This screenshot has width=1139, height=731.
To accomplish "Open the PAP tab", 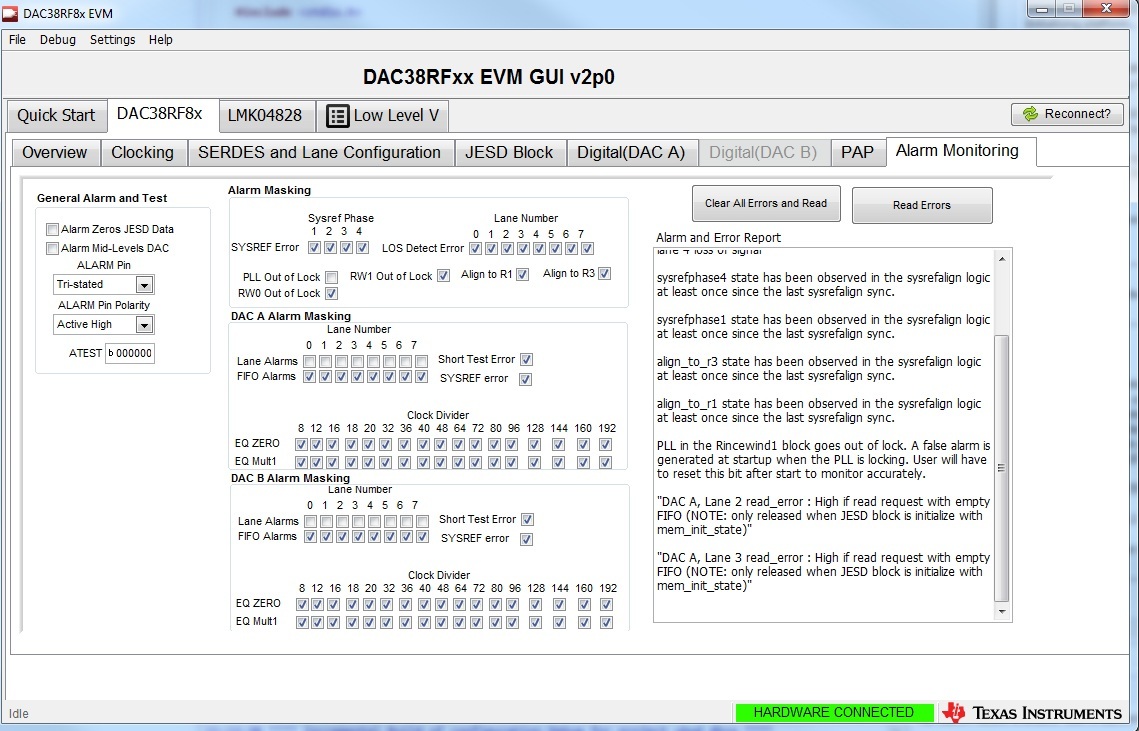I will pos(857,153).
